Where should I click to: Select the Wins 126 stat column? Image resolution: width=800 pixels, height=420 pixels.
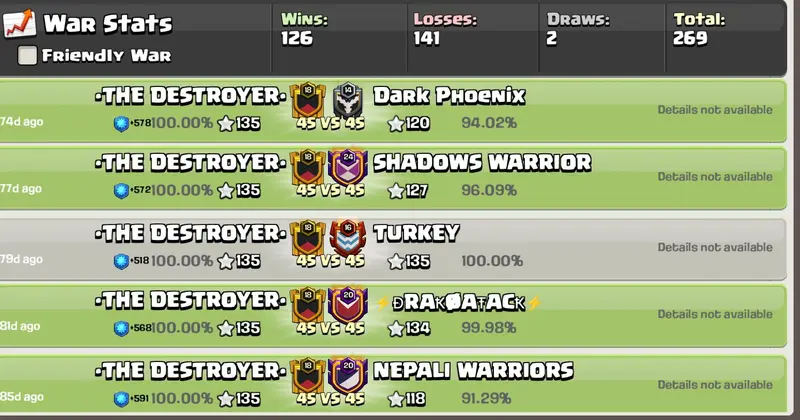coord(340,38)
